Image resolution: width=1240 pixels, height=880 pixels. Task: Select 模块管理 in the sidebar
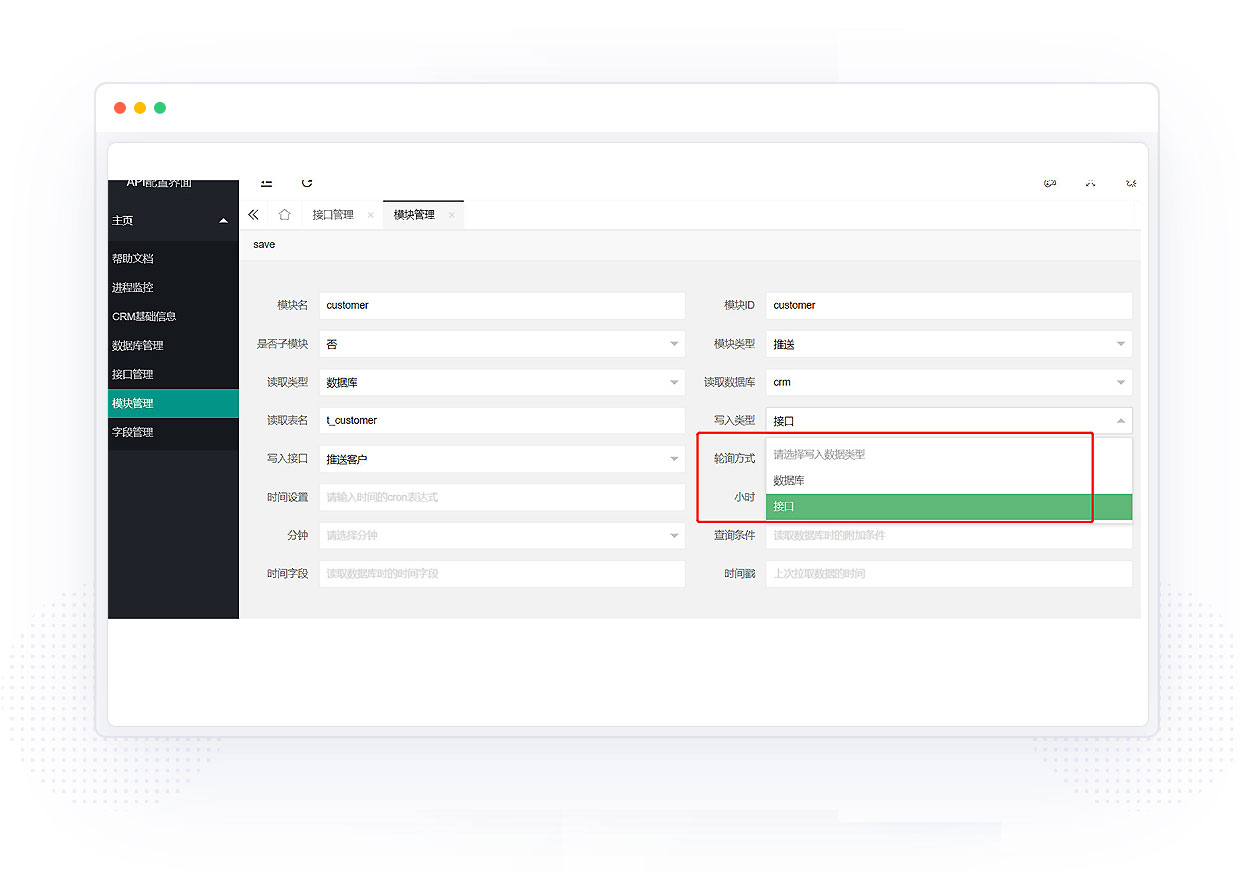coord(173,403)
